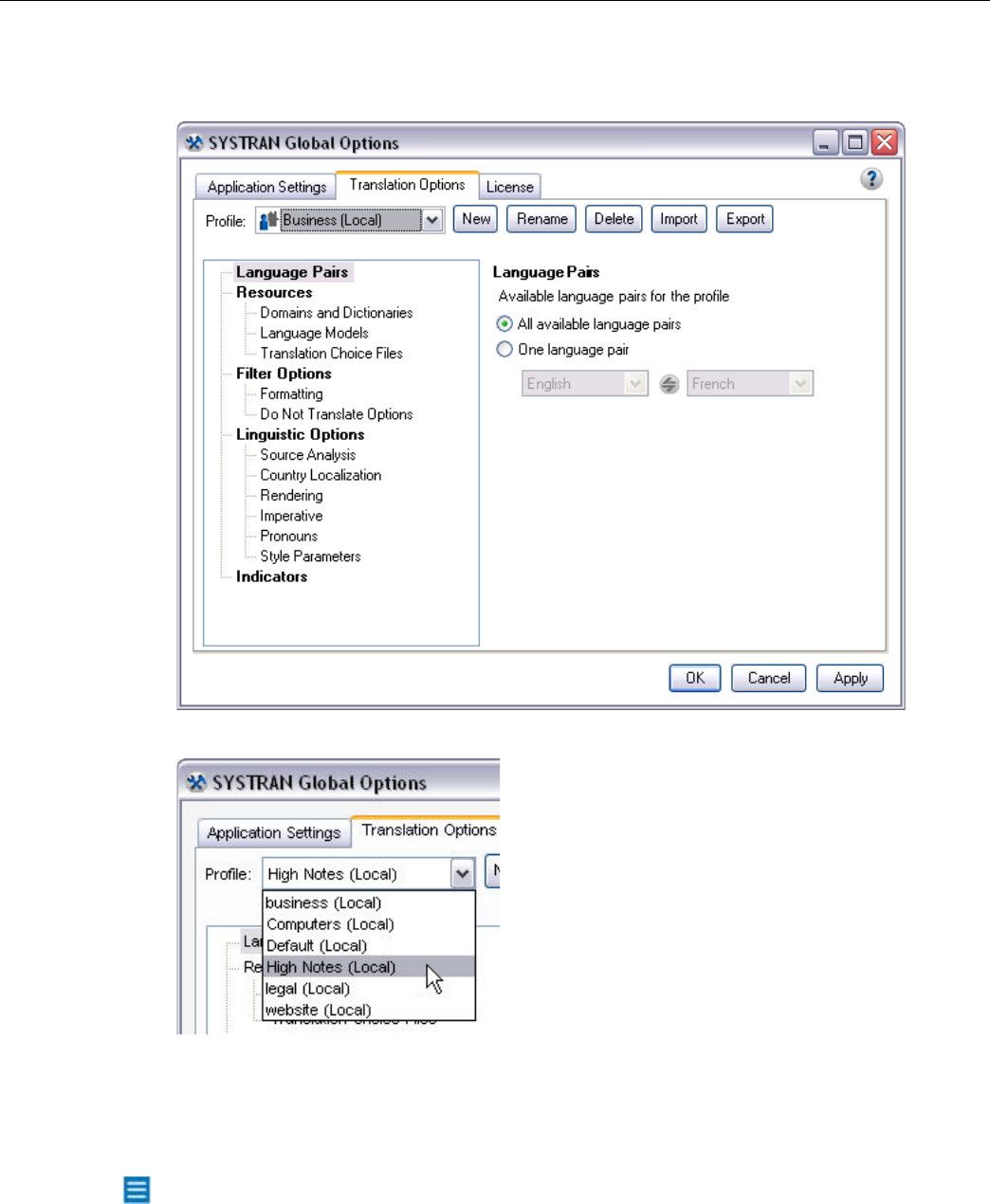Screen dimensions: 990x1204
Task: Maximize the SYSTRAN Global Options window
Action: click(x=855, y=142)
